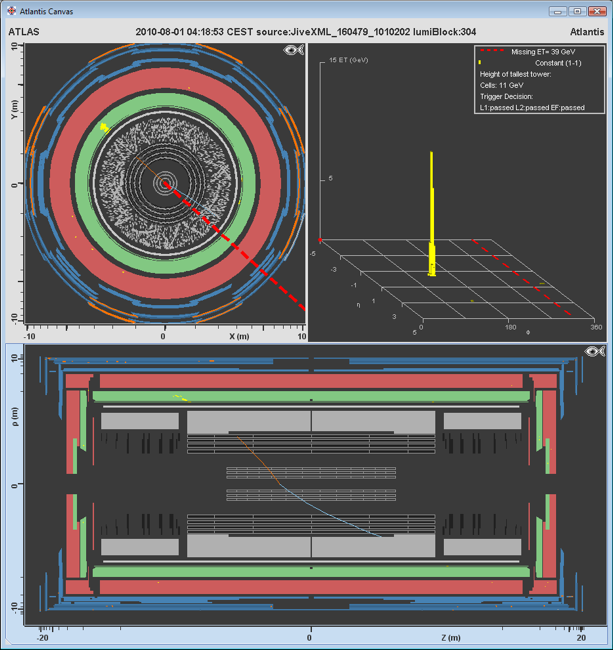Click the ATLAS label in header
The width and height of the screenshot is (613, 650).
coord(25,32)
